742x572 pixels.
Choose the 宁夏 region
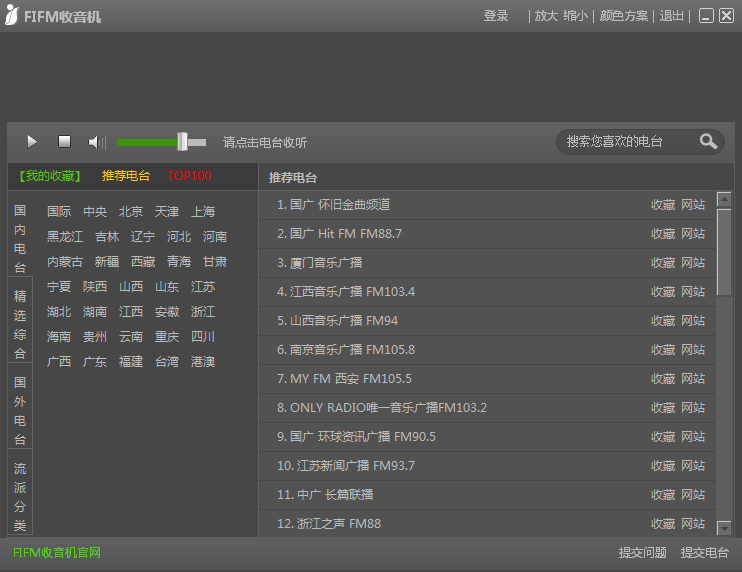point(59,287)
